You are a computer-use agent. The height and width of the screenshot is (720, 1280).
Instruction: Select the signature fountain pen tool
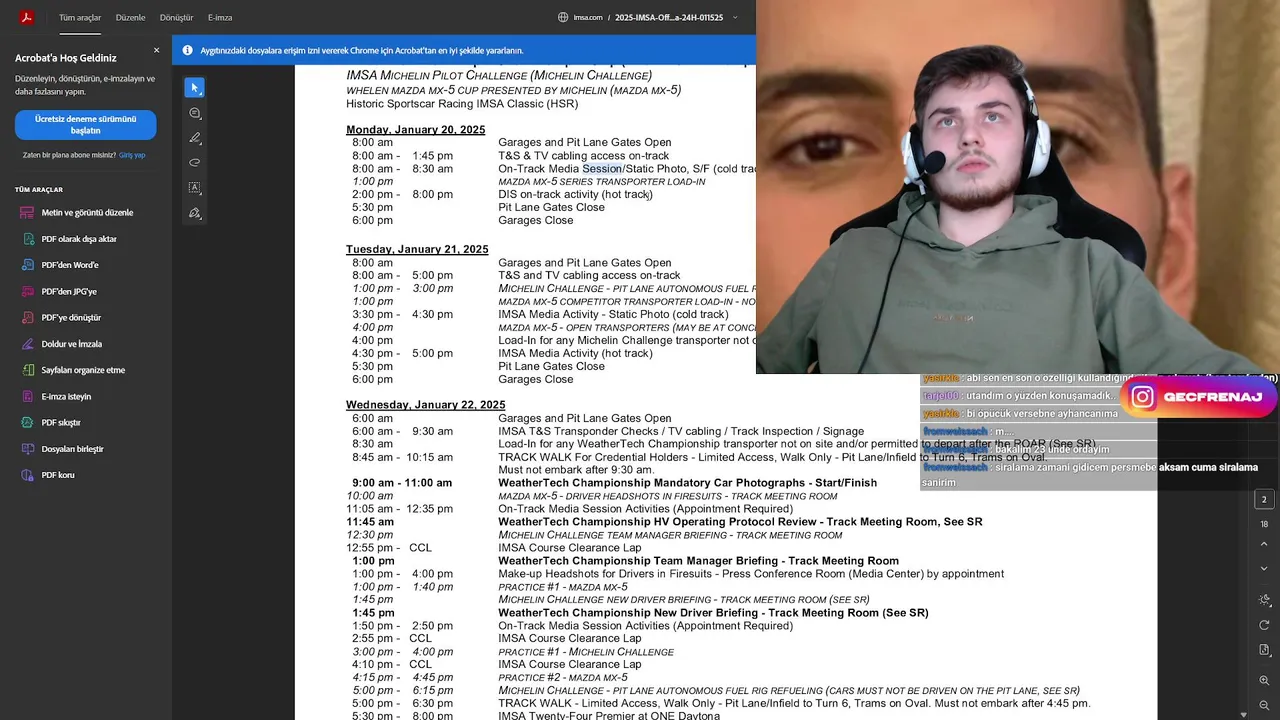click(195, 213)
